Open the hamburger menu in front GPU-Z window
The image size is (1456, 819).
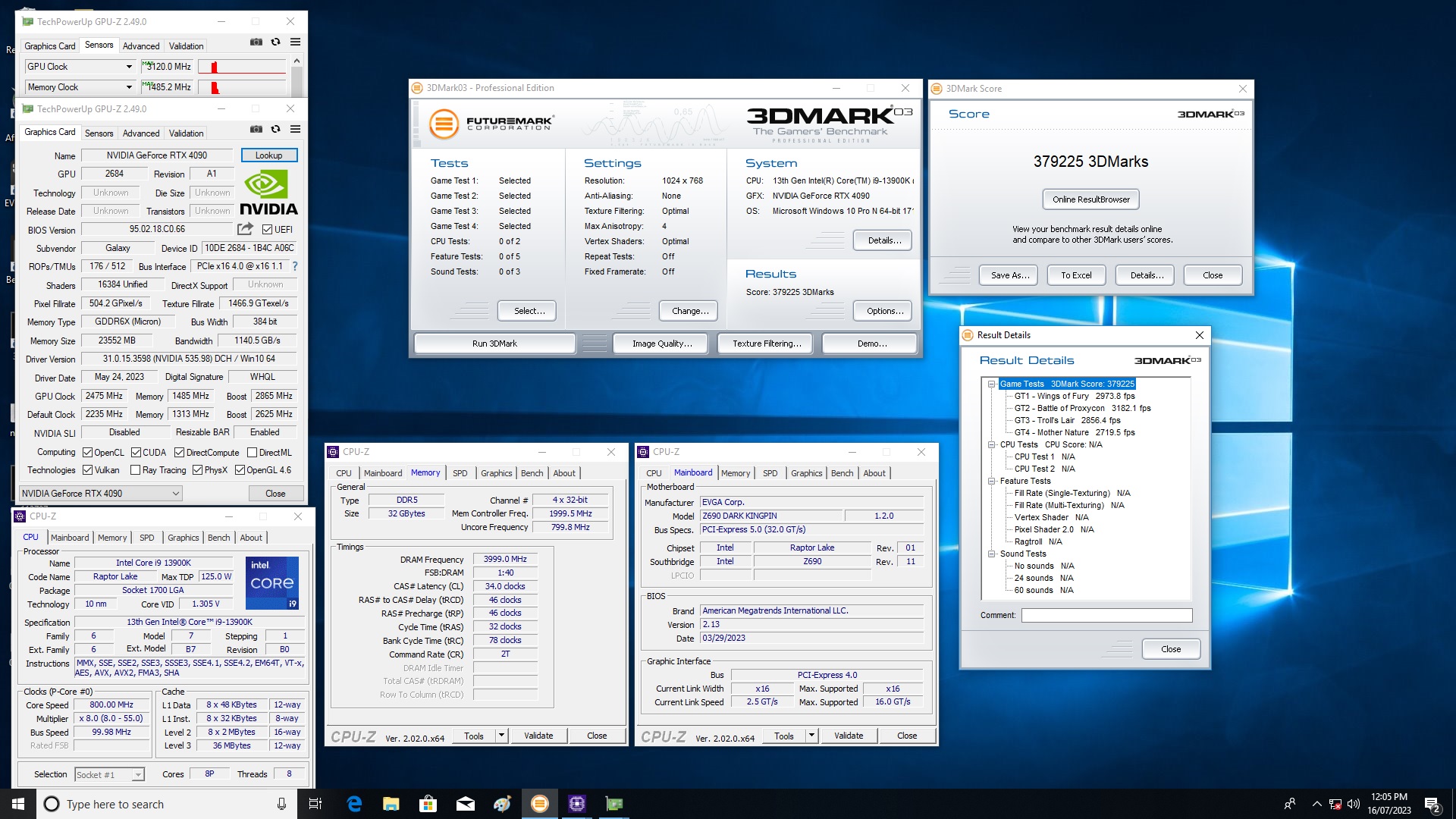tap(295, 129)
